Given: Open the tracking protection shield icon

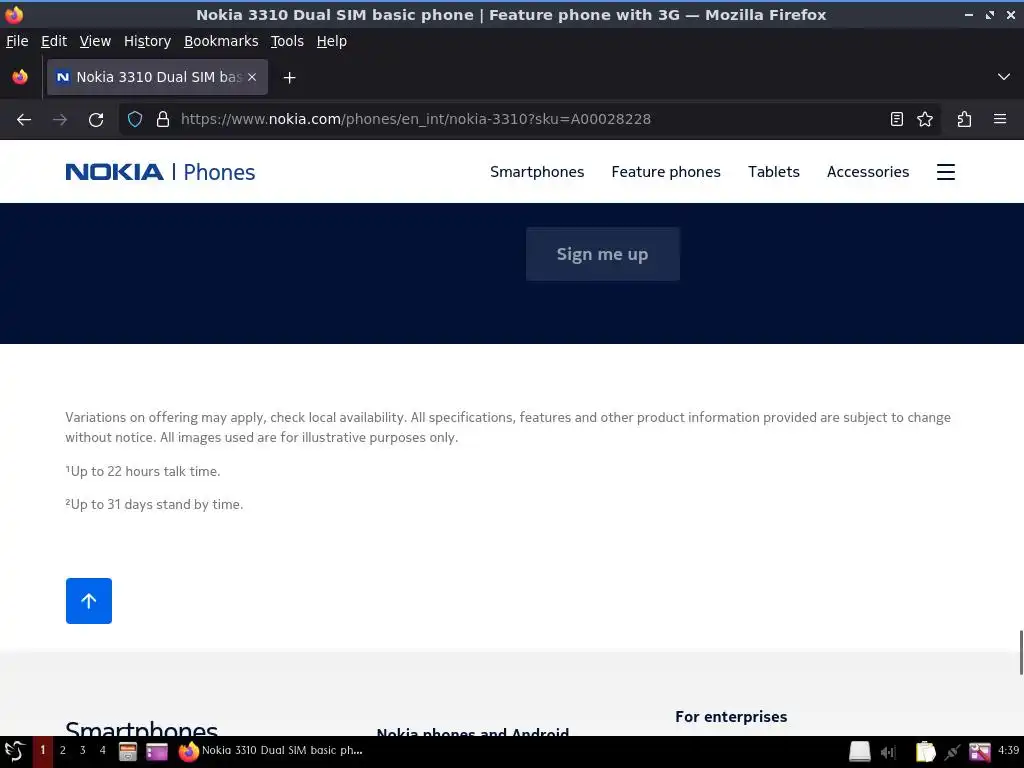Looking at the screenshot, I should coord(135,120).
